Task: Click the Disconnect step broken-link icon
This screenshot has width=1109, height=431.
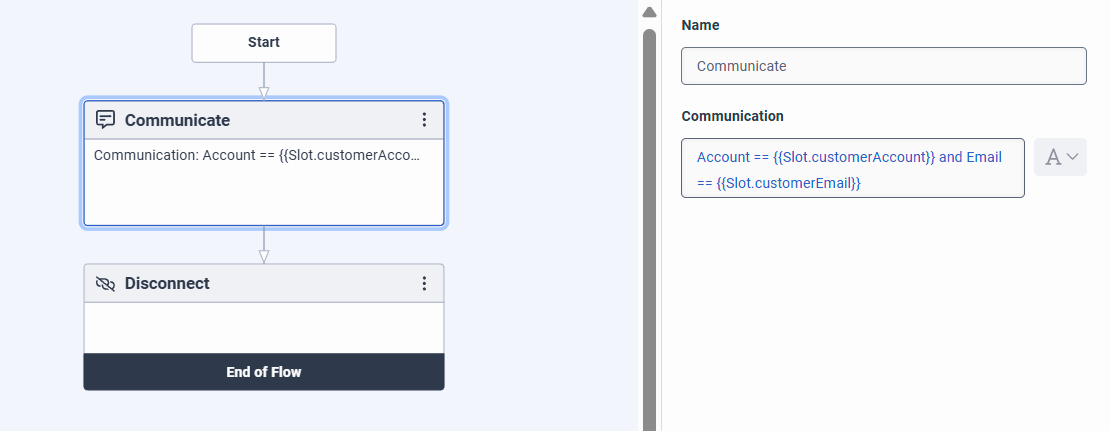Action: (x=105, y=284)
